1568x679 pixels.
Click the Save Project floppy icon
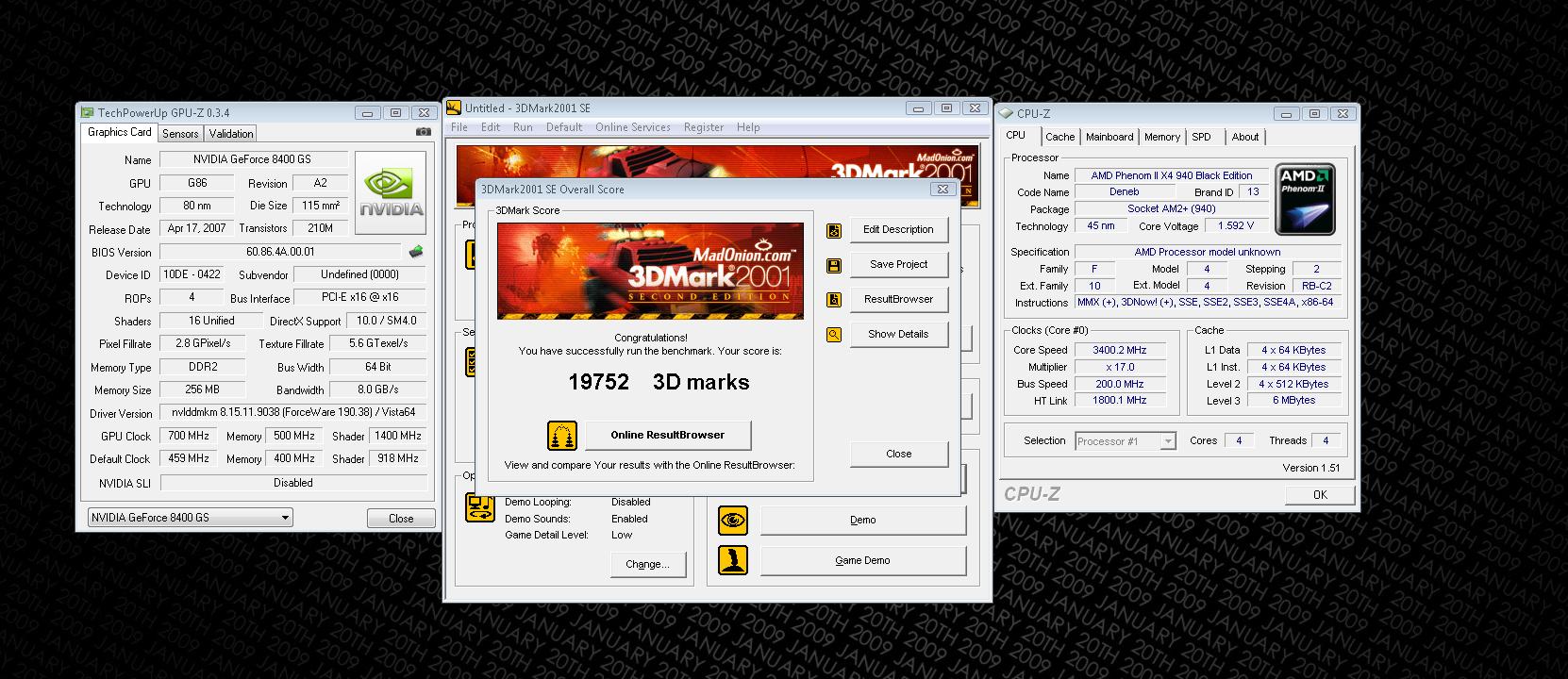[834, 266]
